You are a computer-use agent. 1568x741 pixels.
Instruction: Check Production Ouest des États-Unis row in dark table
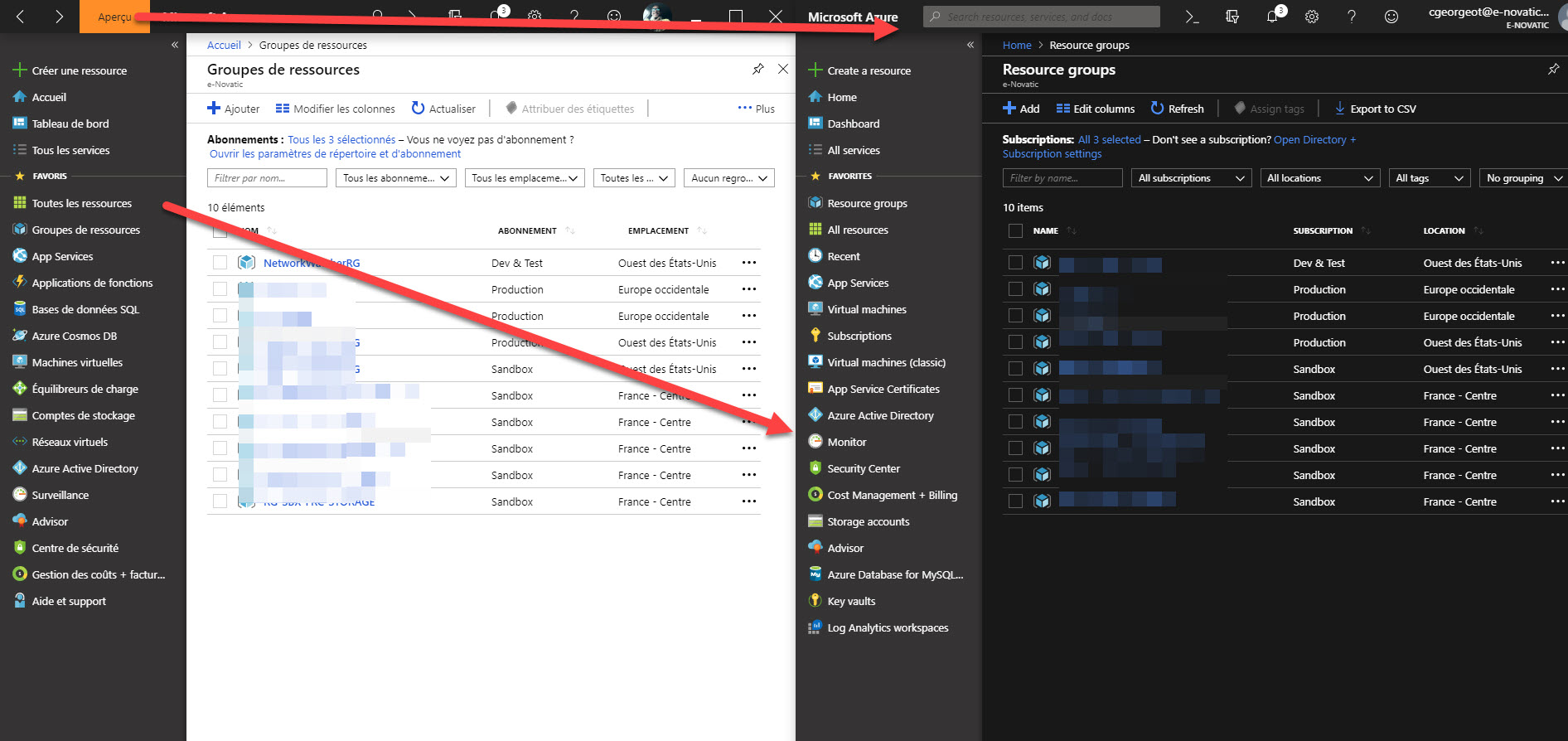(x=1015, y=342)
